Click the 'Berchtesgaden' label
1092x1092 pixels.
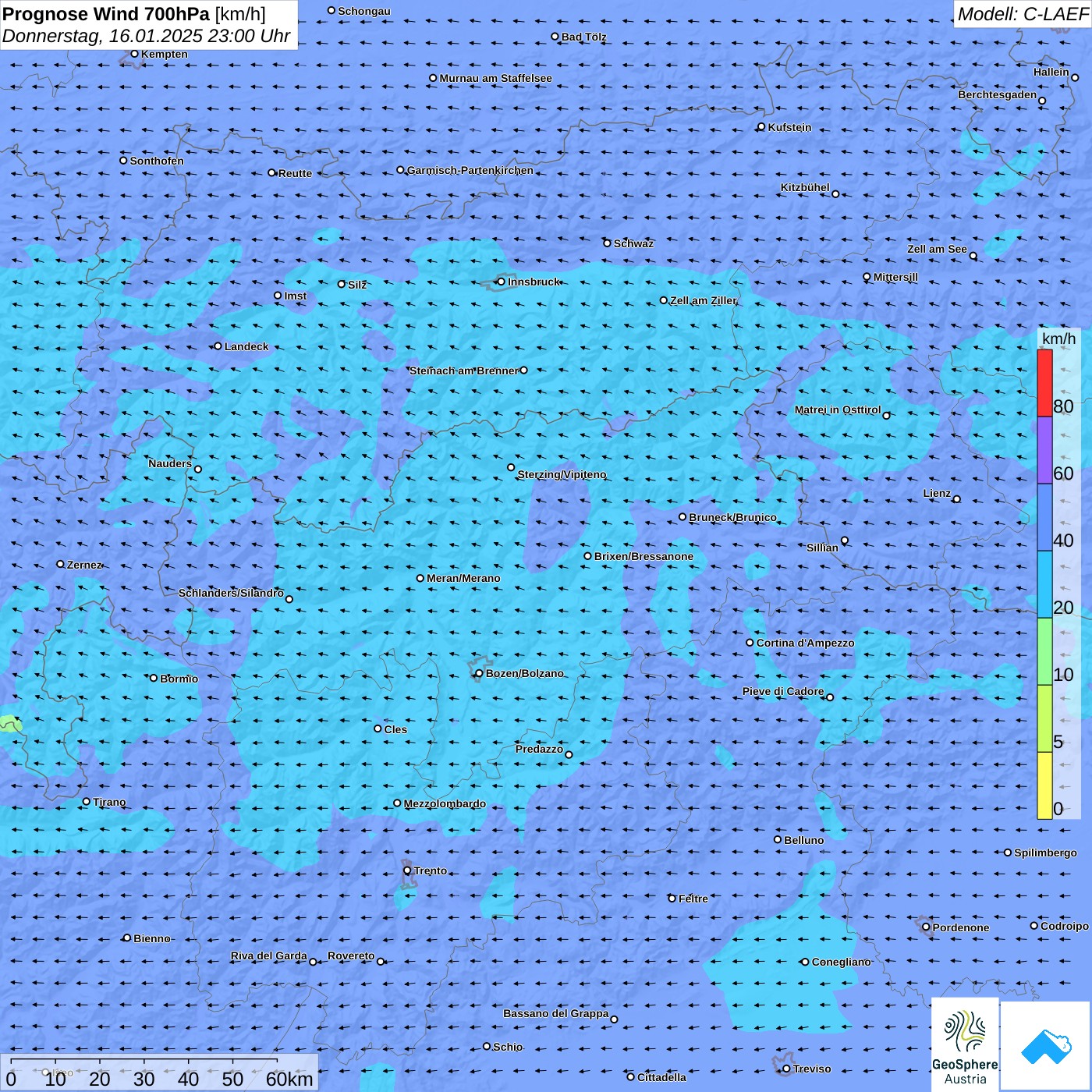[998, 95]
